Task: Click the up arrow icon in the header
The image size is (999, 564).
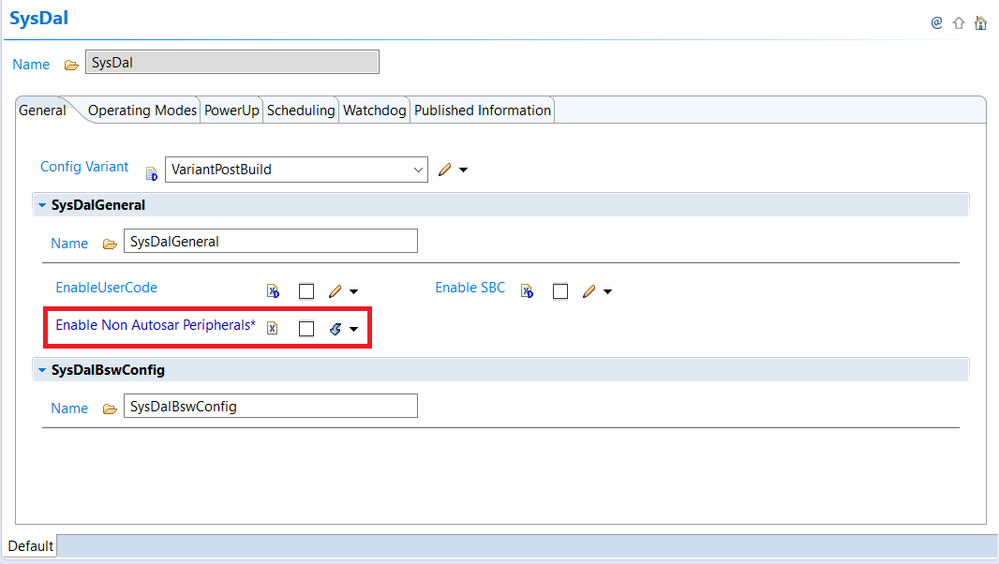Action: (958, 22)
